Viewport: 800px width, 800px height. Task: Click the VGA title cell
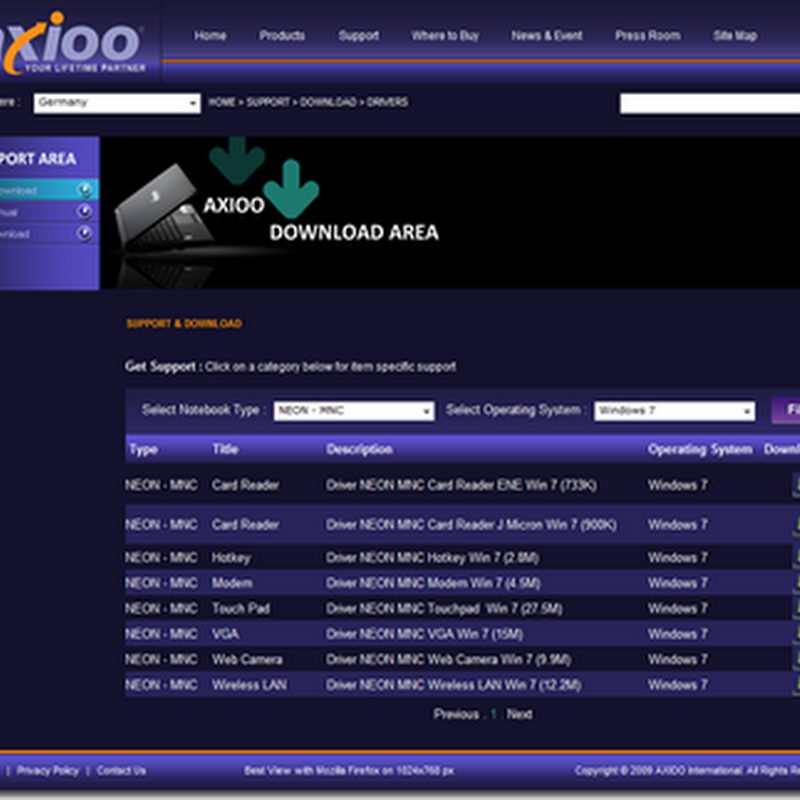225,634
